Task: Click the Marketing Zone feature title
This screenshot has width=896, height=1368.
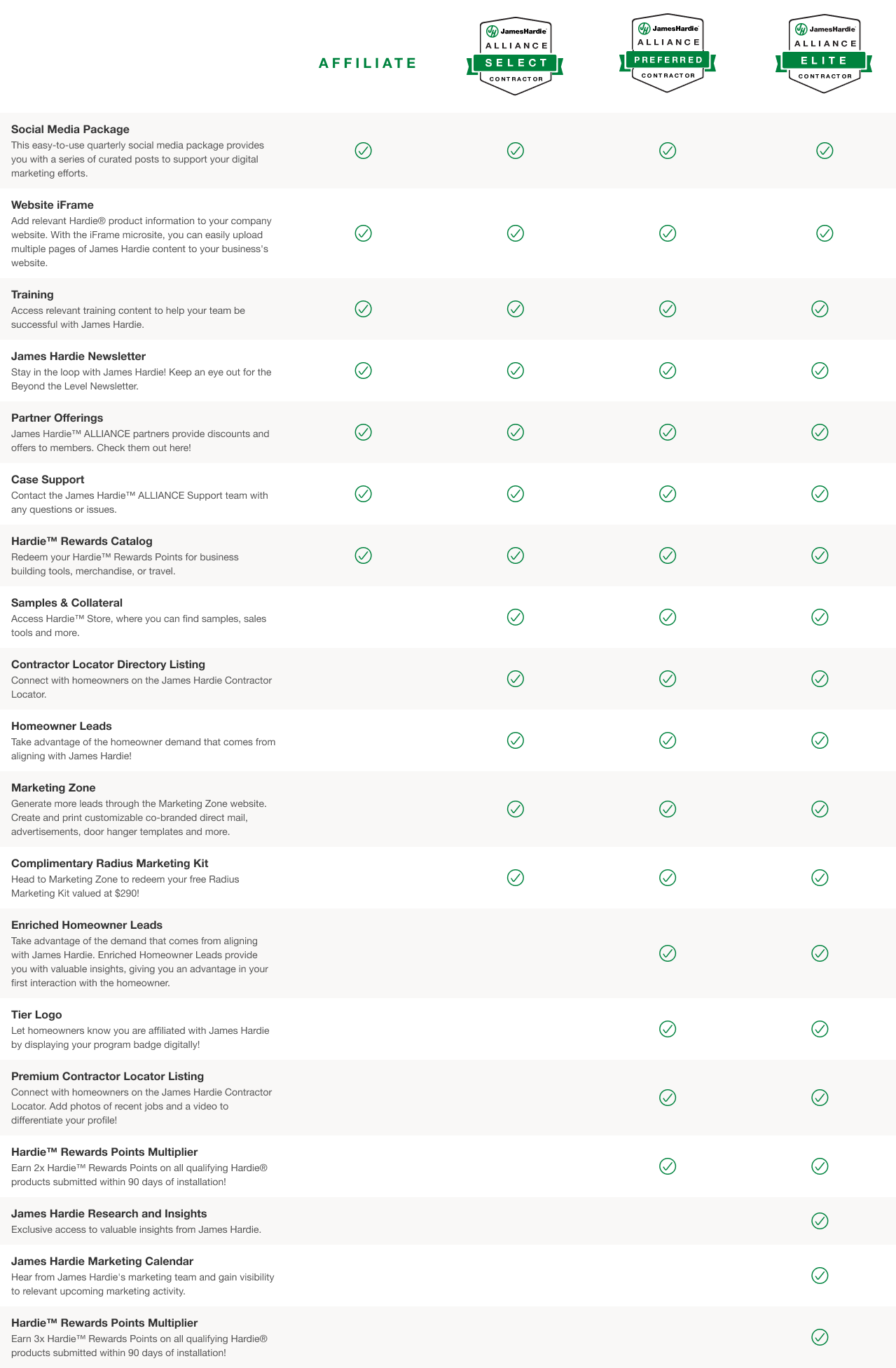Action: coord(53,788)
